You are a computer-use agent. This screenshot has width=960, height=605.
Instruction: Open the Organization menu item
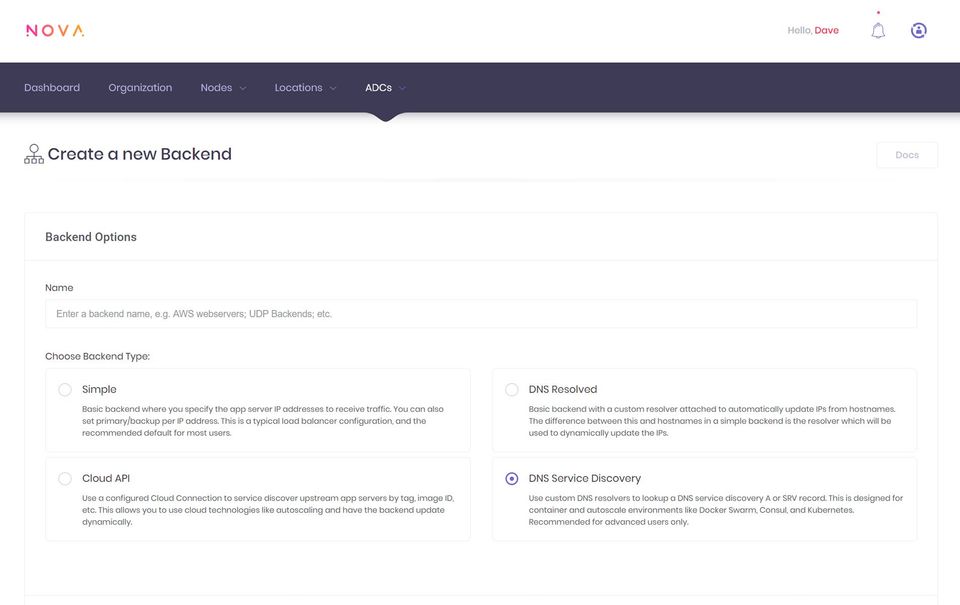coord(140,88)
